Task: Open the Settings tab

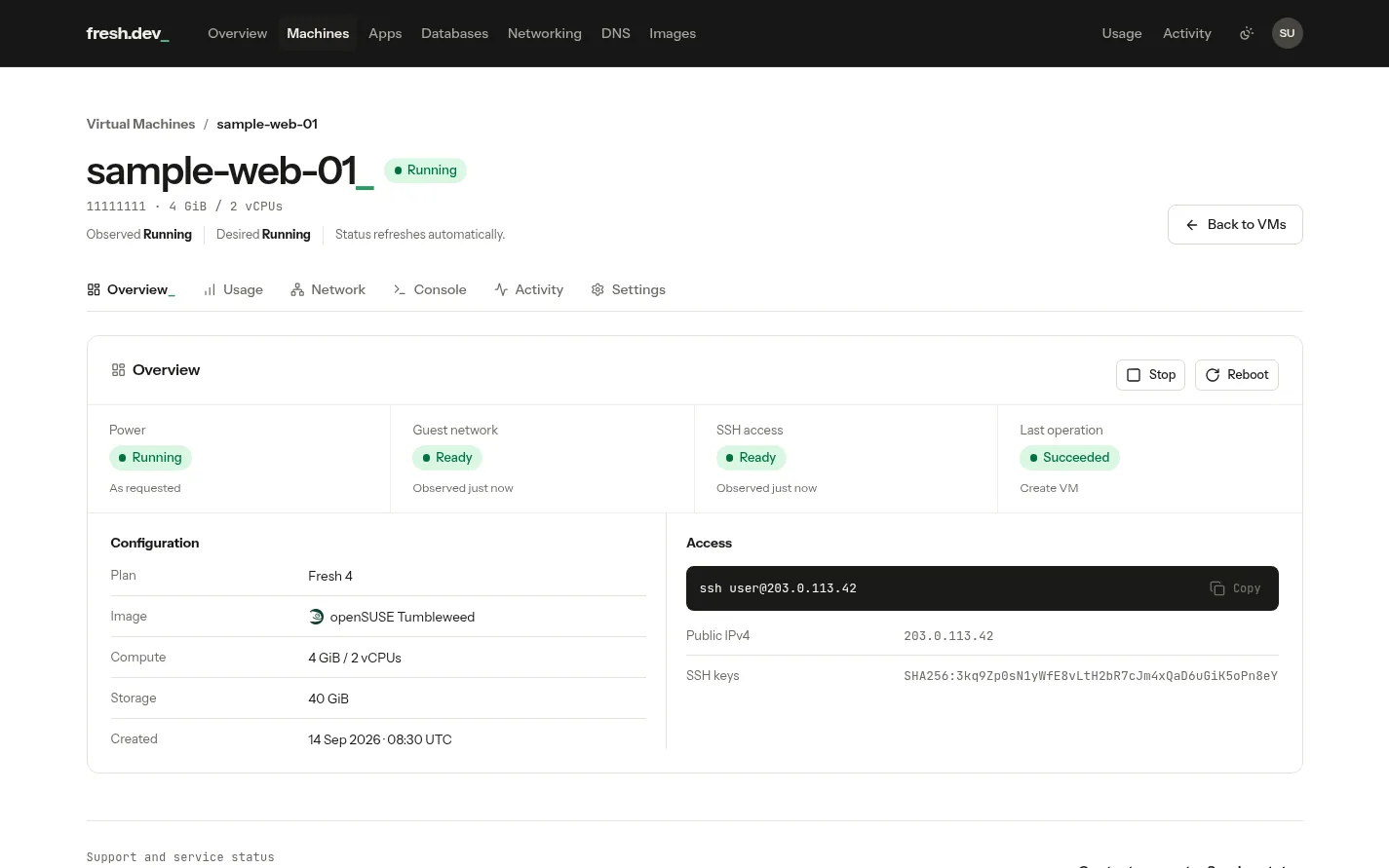Action: [629, 290]
